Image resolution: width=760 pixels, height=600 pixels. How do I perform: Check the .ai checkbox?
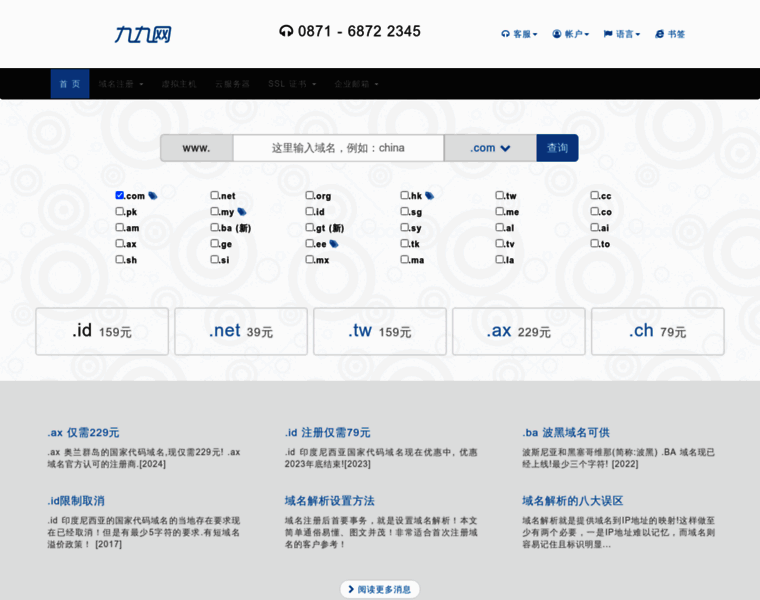click(x=595, y=227)
